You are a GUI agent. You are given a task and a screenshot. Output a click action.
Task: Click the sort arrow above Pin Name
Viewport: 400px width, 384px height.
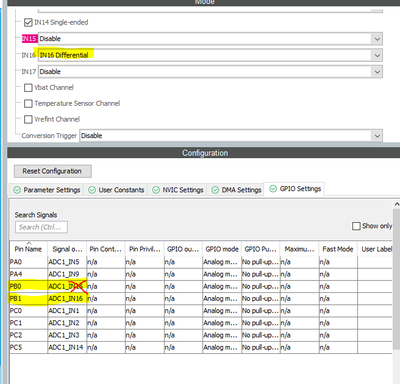point(29,243)
